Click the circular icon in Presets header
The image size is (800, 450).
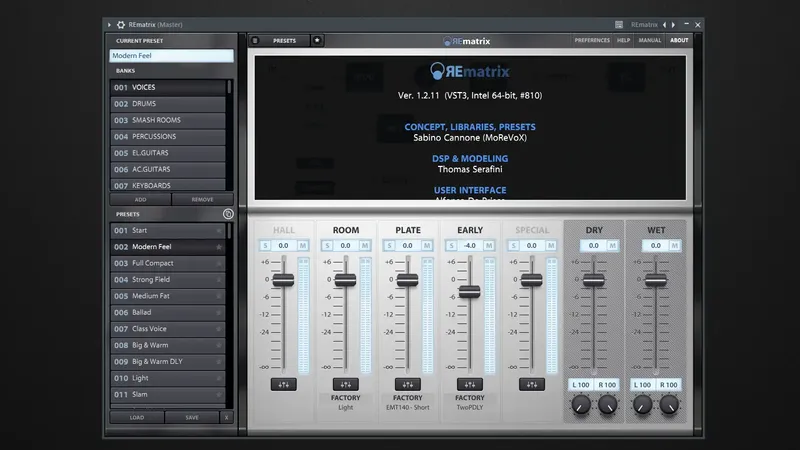[x=228, y=214]
